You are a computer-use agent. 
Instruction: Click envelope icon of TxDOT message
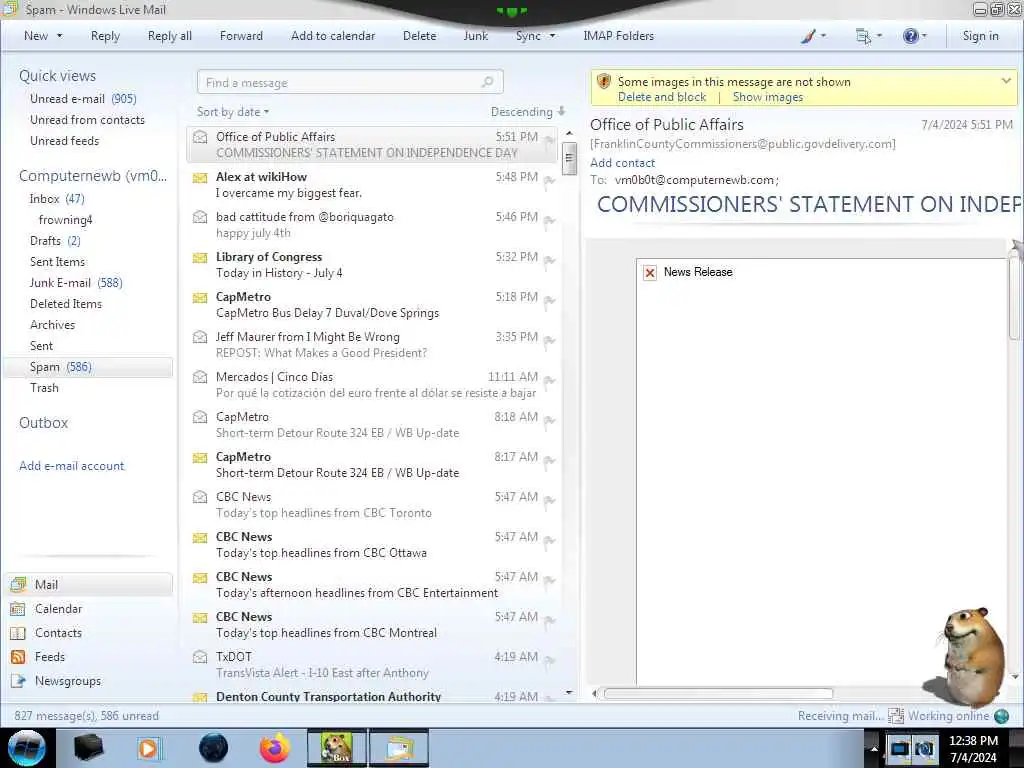pos(200,658)
